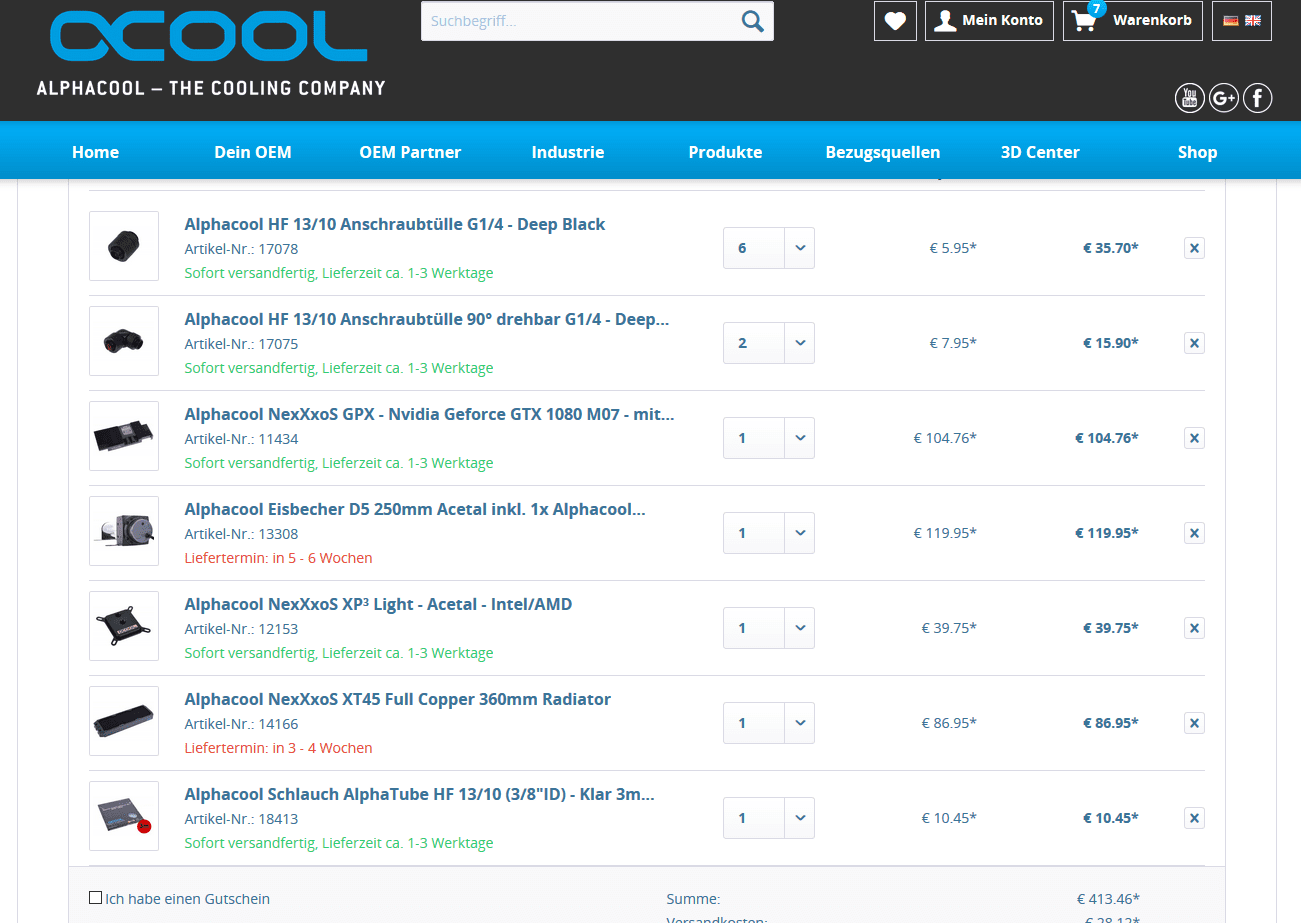Open the Dein OEM menu item
Viewport: 1301px width, 923px height.
click(x=253, y=152)
